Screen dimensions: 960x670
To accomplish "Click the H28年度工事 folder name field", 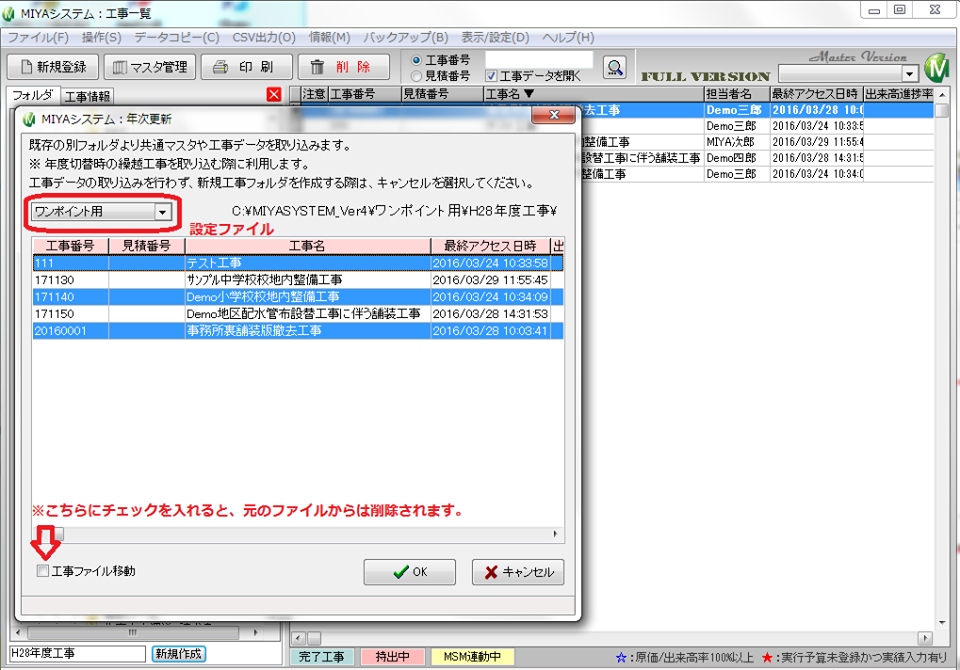I will [x=78, y=654].
